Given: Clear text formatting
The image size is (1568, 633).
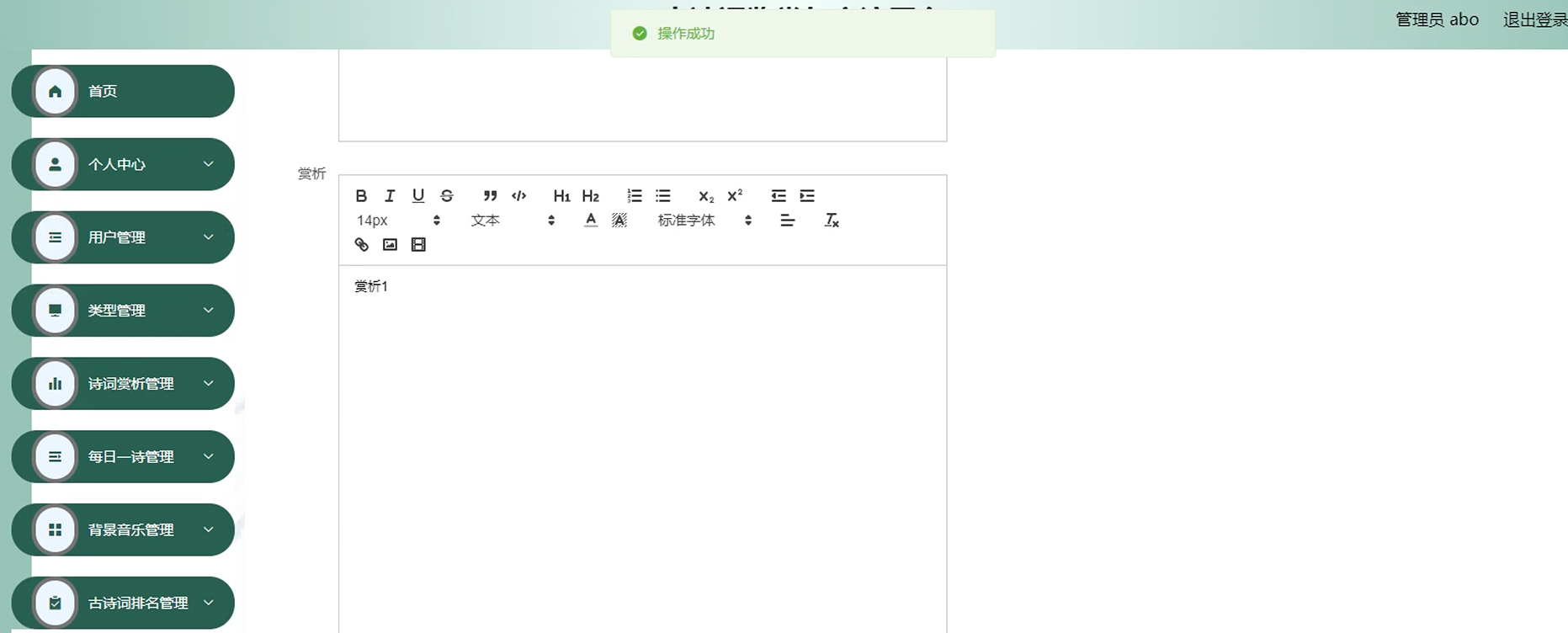Looking at the screenshot, I should (832, 221).
